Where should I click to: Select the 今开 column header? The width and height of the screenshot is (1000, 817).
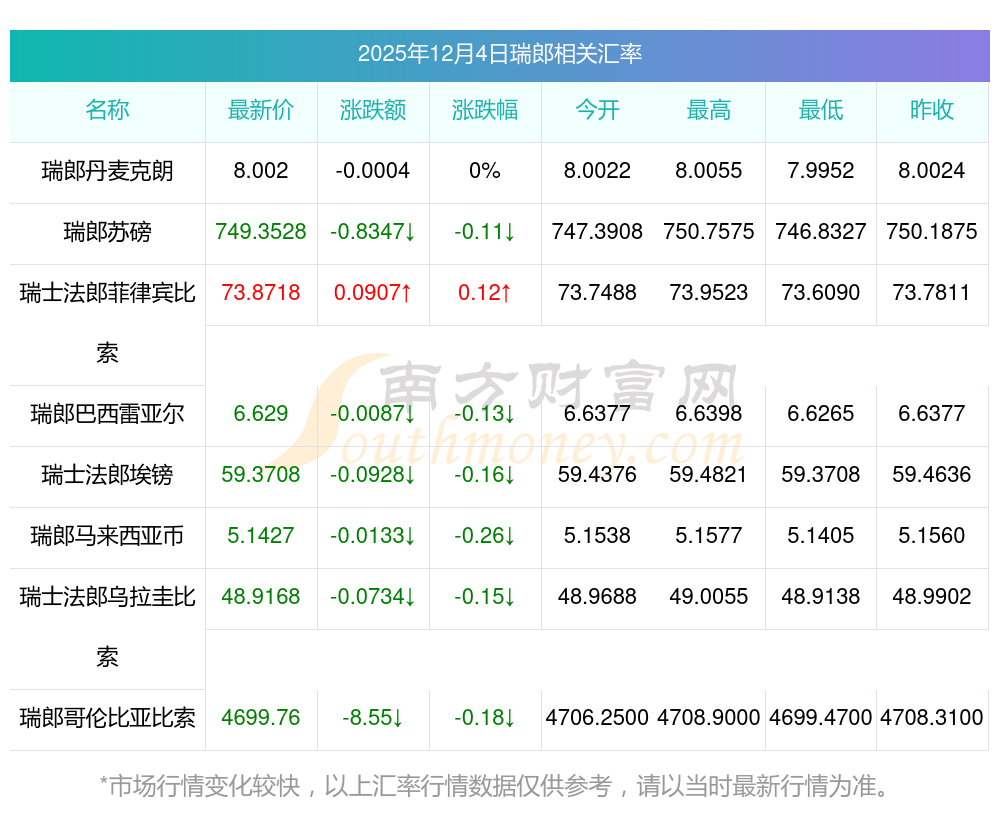(x=597, y=110)
